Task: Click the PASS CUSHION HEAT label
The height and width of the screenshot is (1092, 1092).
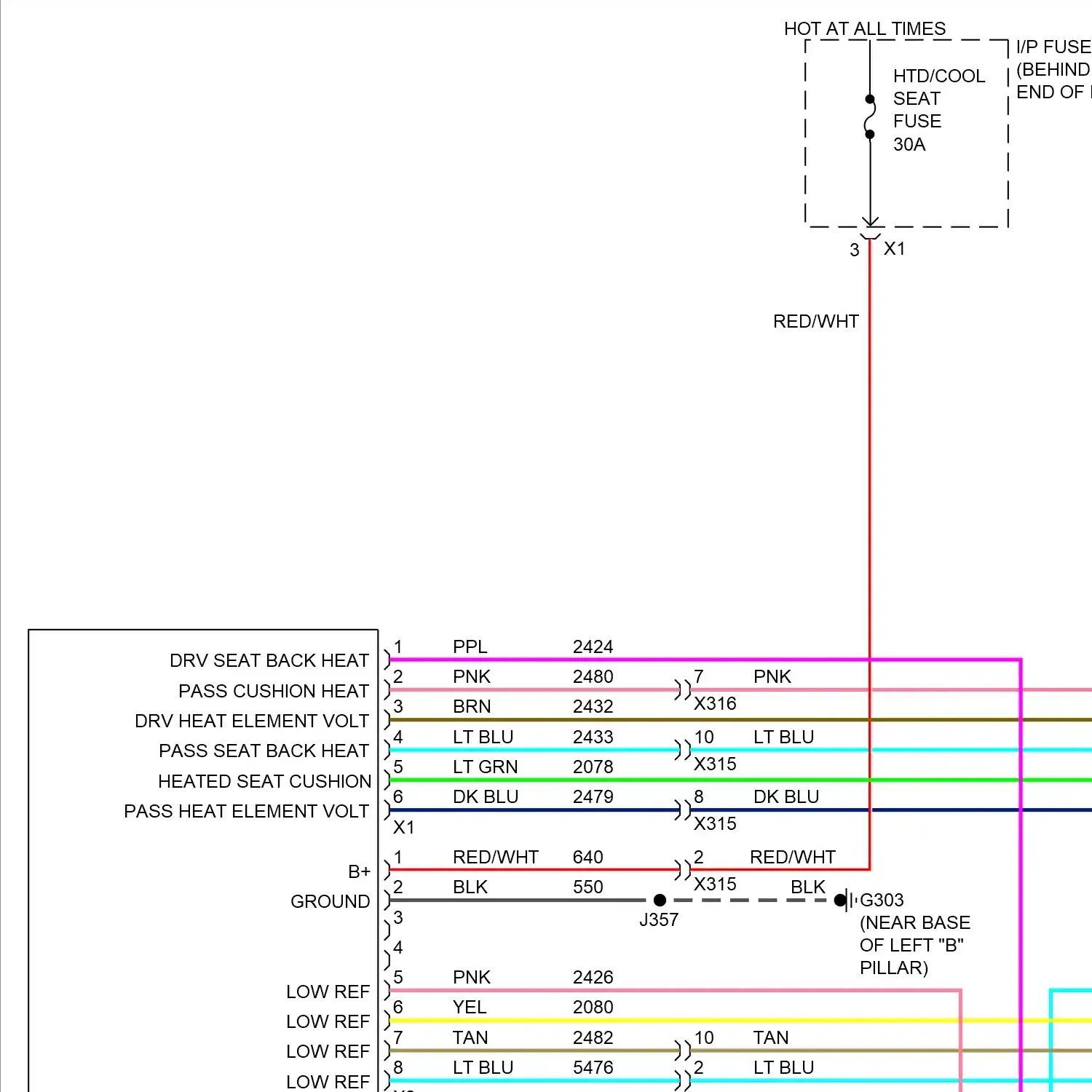Action: pyautogui.click(x=274, y=691)
